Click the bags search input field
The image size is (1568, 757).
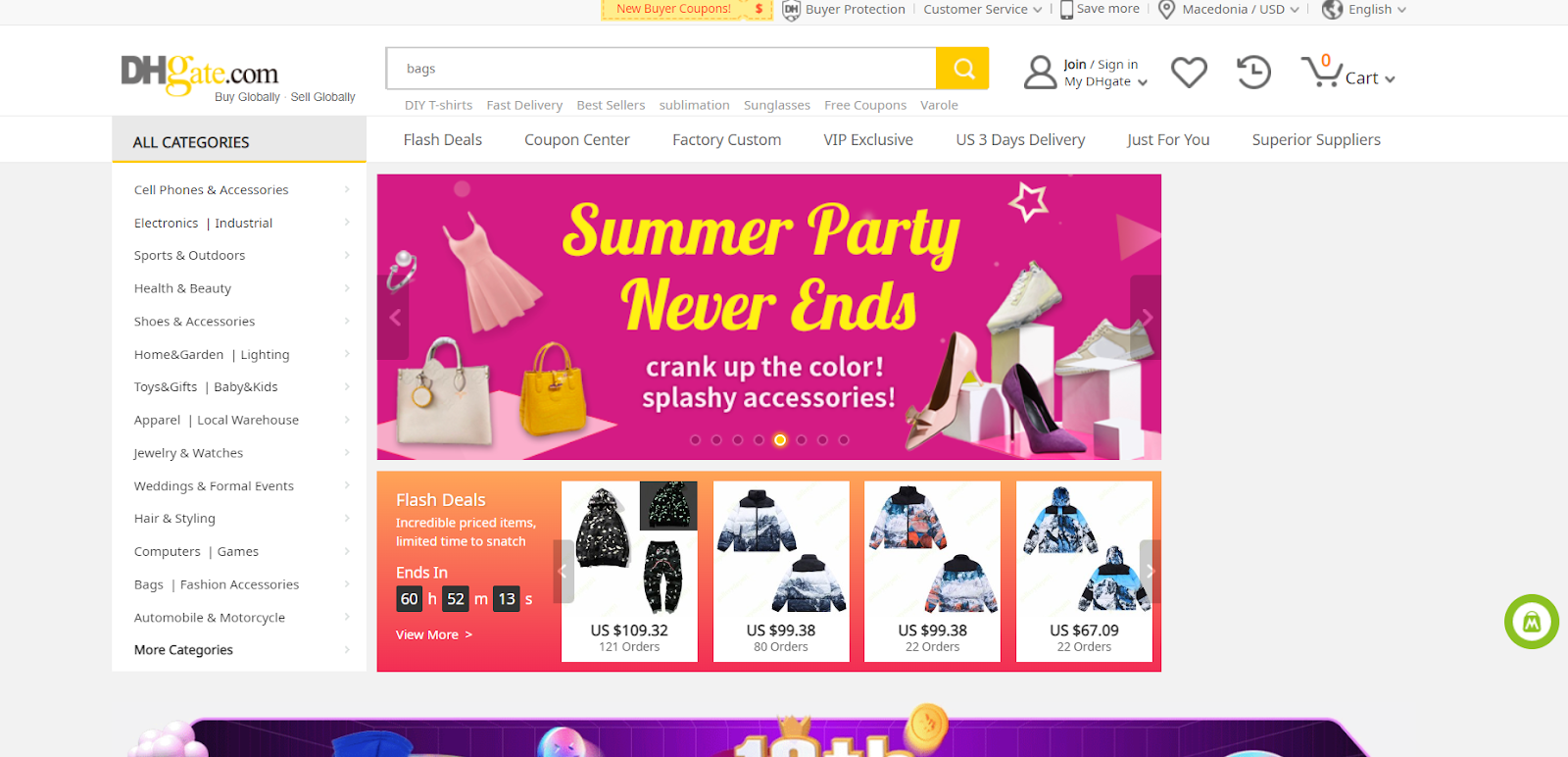(x=661, y=69)
